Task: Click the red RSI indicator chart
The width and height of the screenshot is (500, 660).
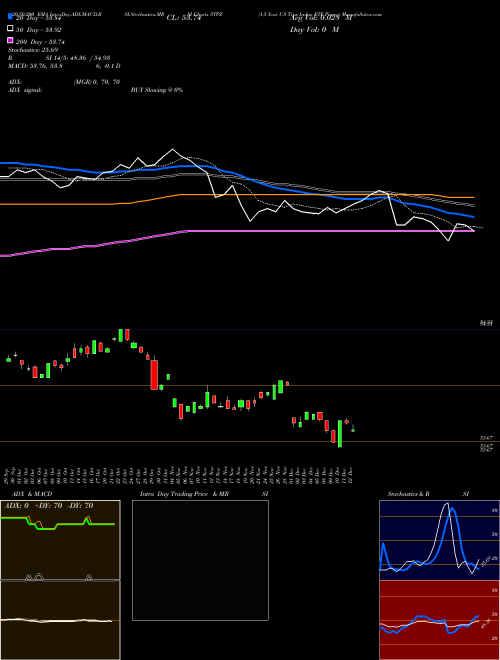Action: tap(439, 620)
